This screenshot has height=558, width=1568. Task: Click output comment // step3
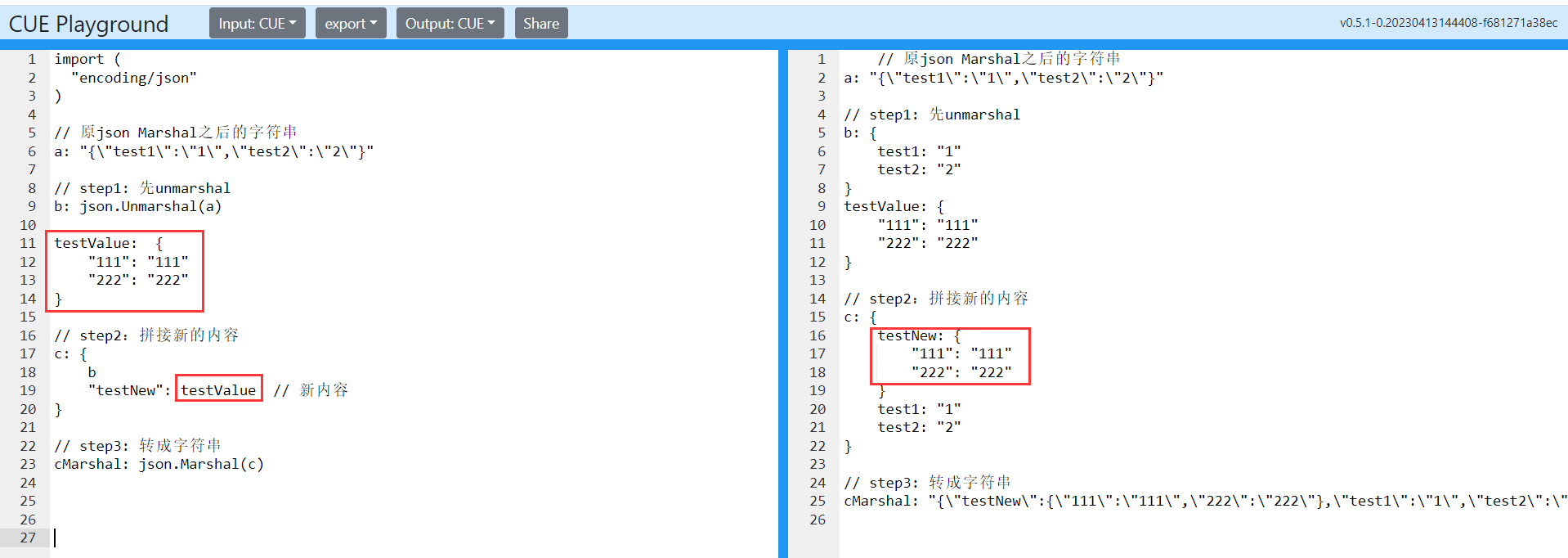(928, 483)
